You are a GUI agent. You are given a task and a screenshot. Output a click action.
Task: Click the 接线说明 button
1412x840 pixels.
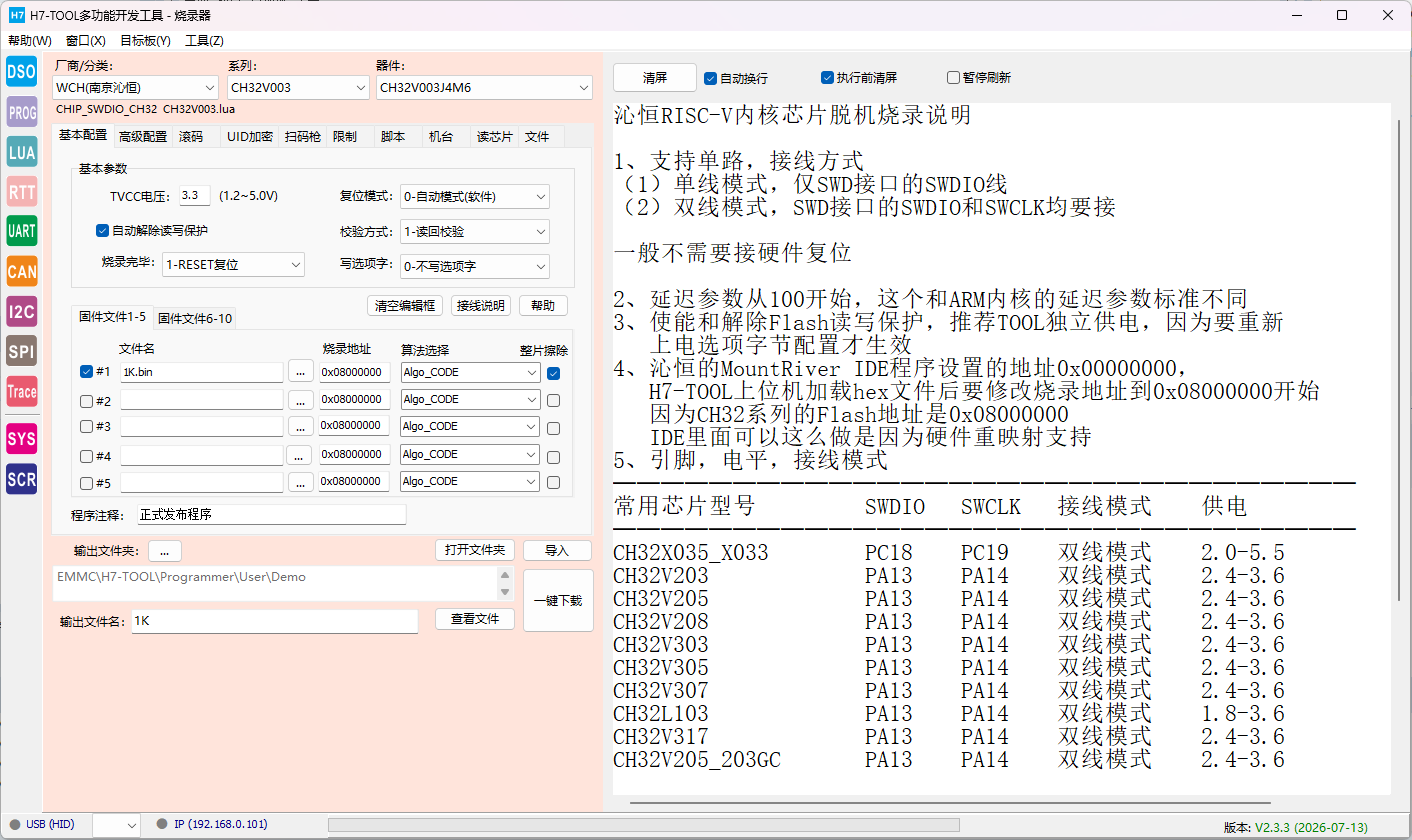481,306
